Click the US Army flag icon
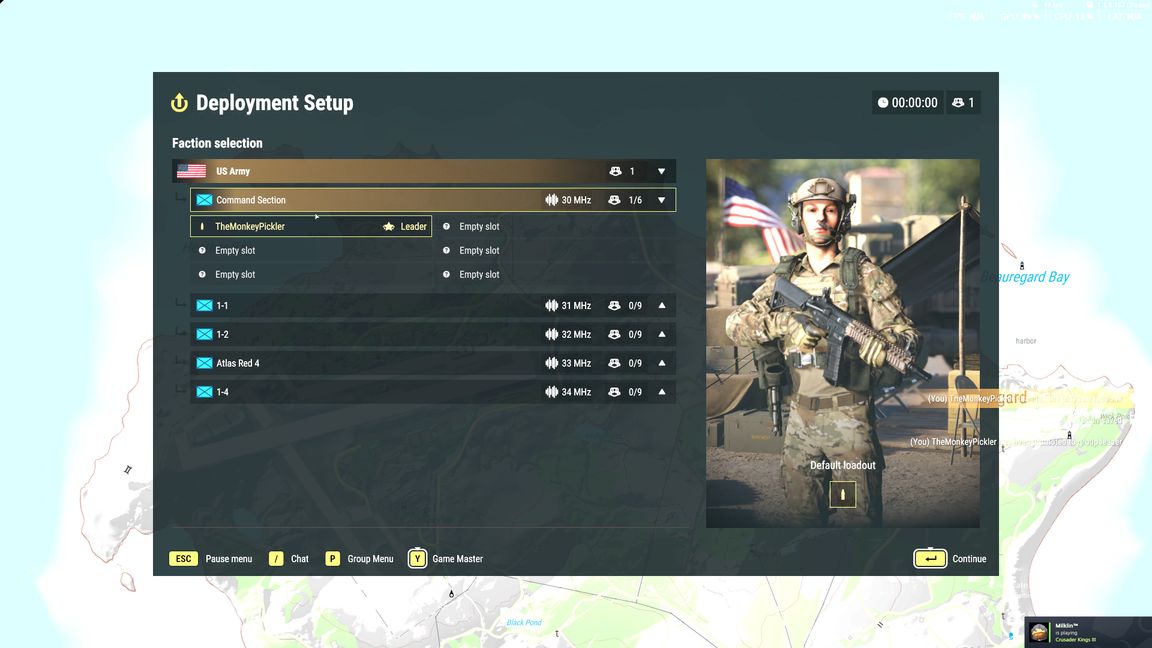The image size is (1152, 648). pyautogui.click(x=191, y=171)
